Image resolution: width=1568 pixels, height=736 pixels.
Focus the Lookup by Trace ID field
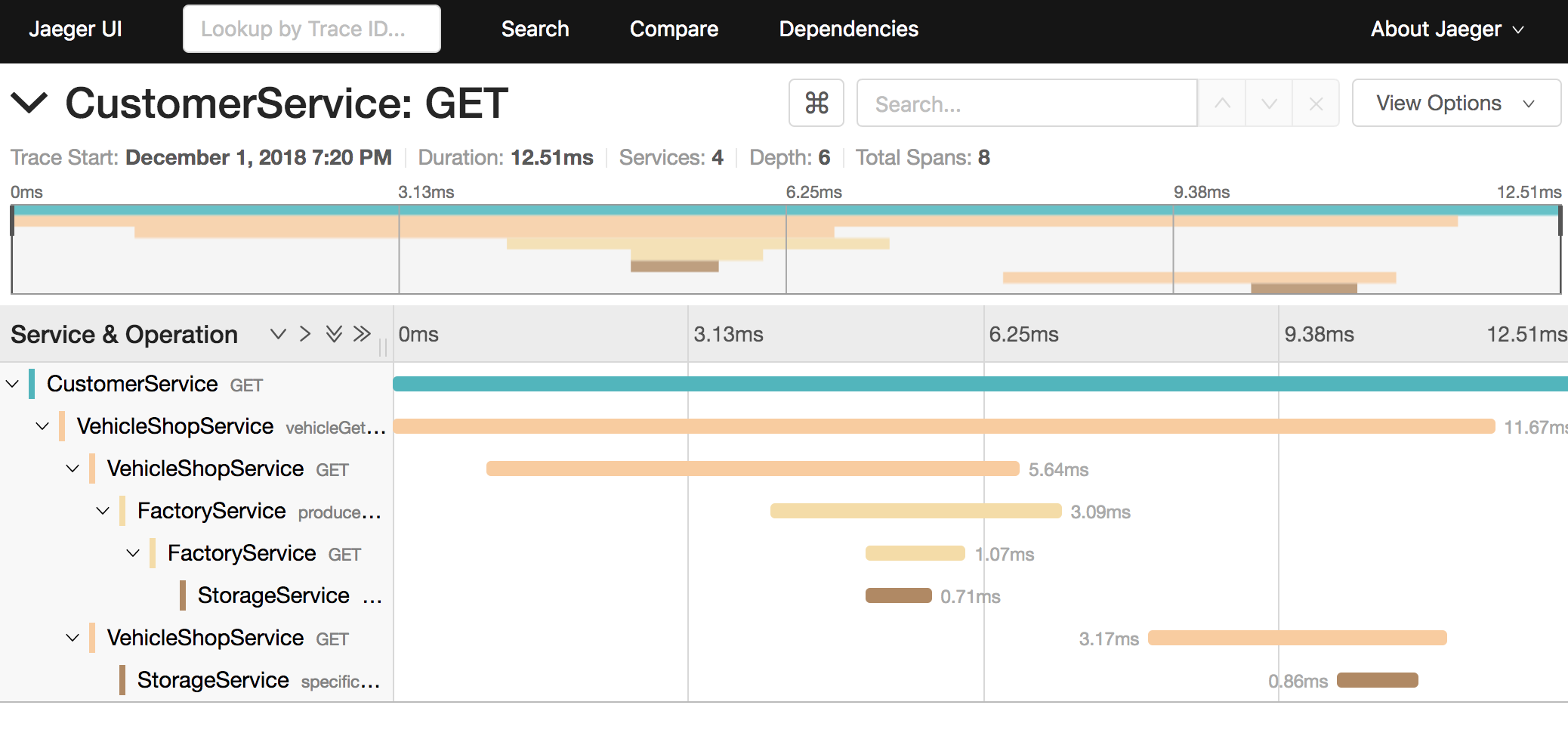pos(311,29)
